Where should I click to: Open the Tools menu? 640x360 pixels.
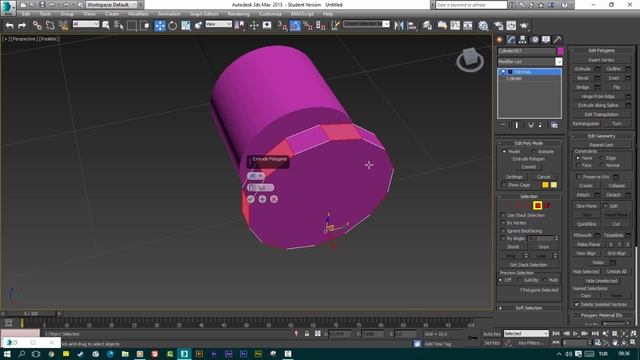pyautogui.click(x=45, y=14)
